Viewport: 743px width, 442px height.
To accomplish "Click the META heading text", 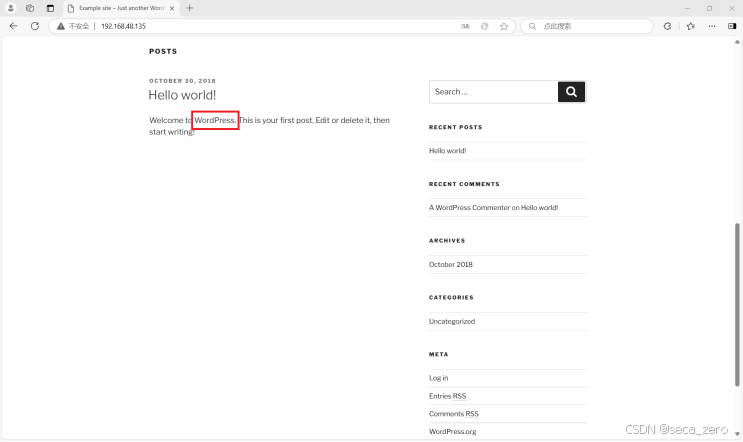I will tap(438, 354).
